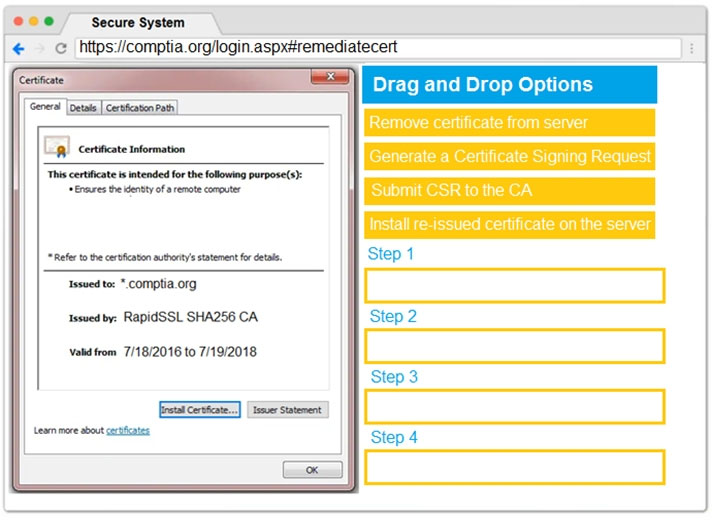Viewport: 712px width, 520px height.
Task: Select 'Submit CSR to the CA' option
Action: (509, 191)
